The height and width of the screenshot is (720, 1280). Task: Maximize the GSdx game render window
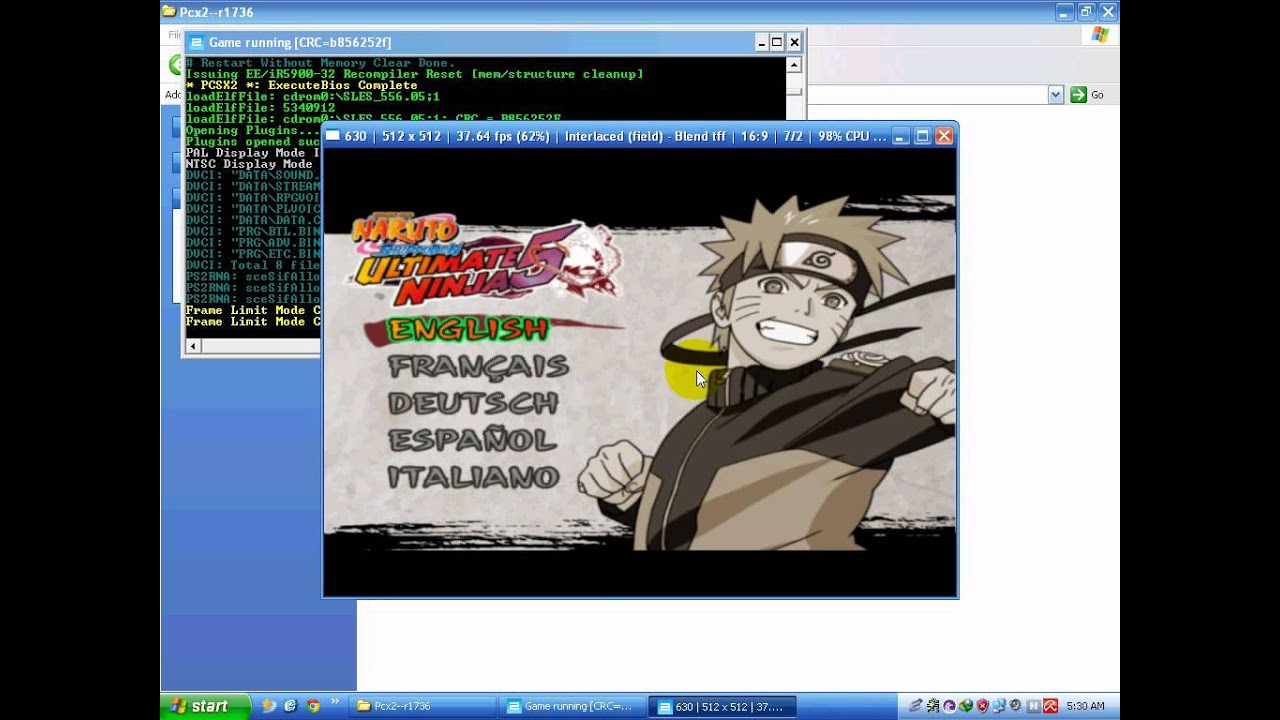click(922, 136)
